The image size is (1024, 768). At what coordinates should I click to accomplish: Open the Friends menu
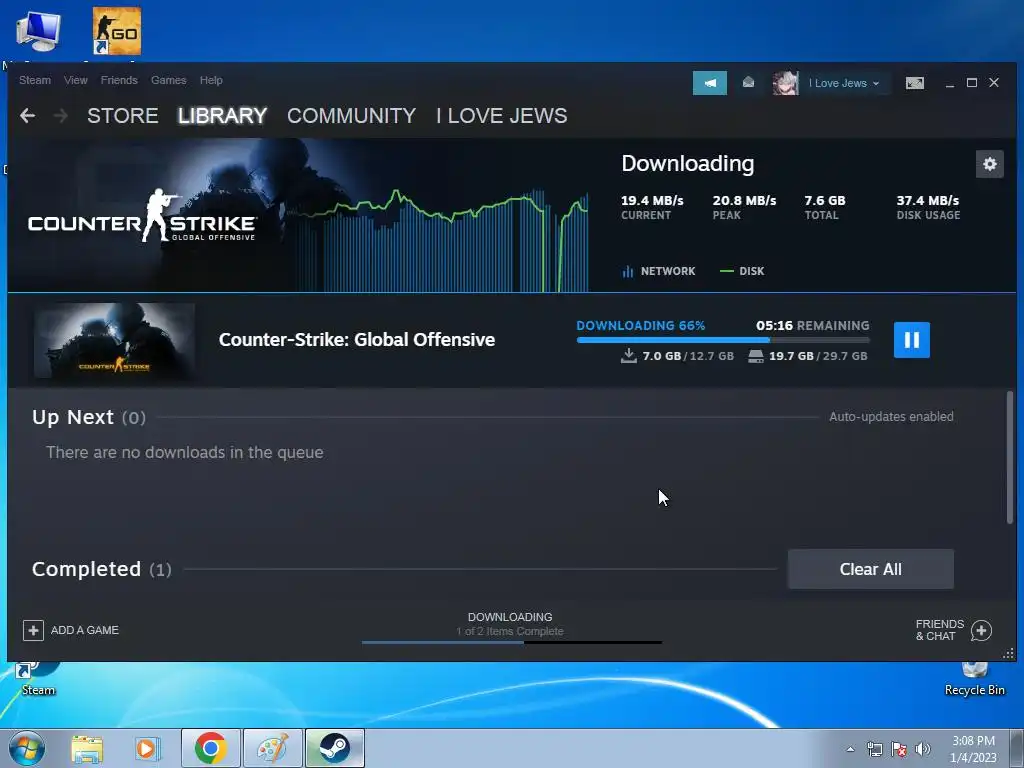[119, 80]
